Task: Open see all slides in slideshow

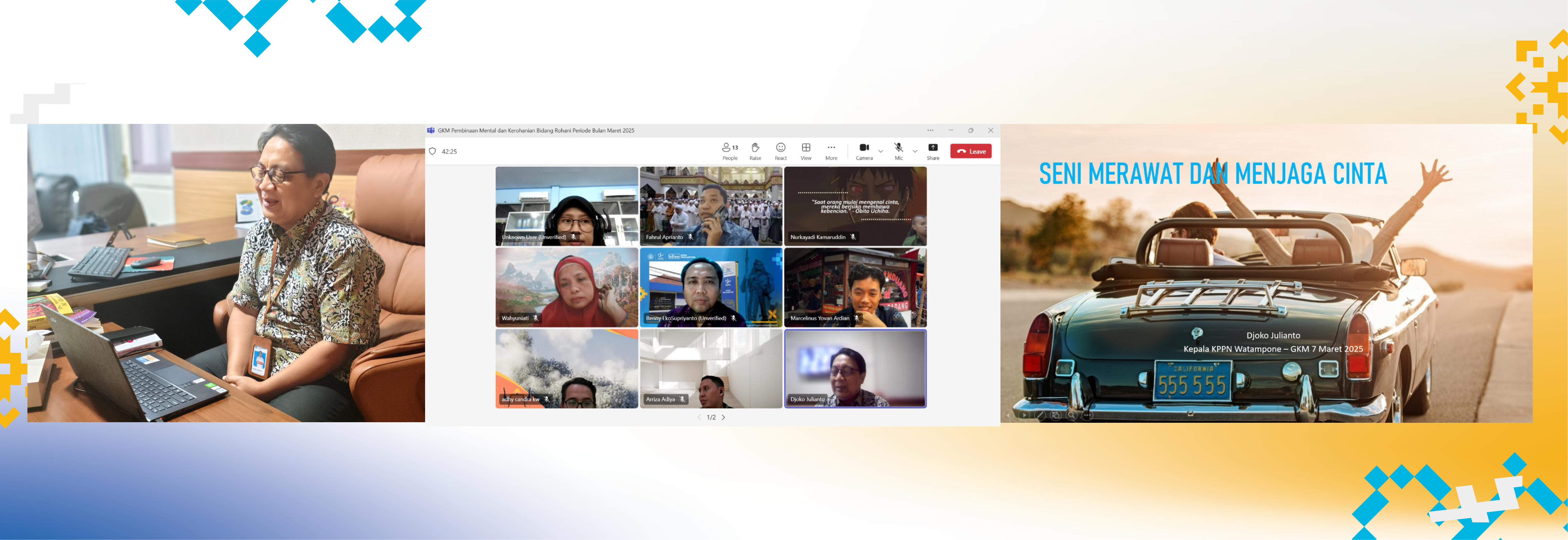Action: [1056, 415]
